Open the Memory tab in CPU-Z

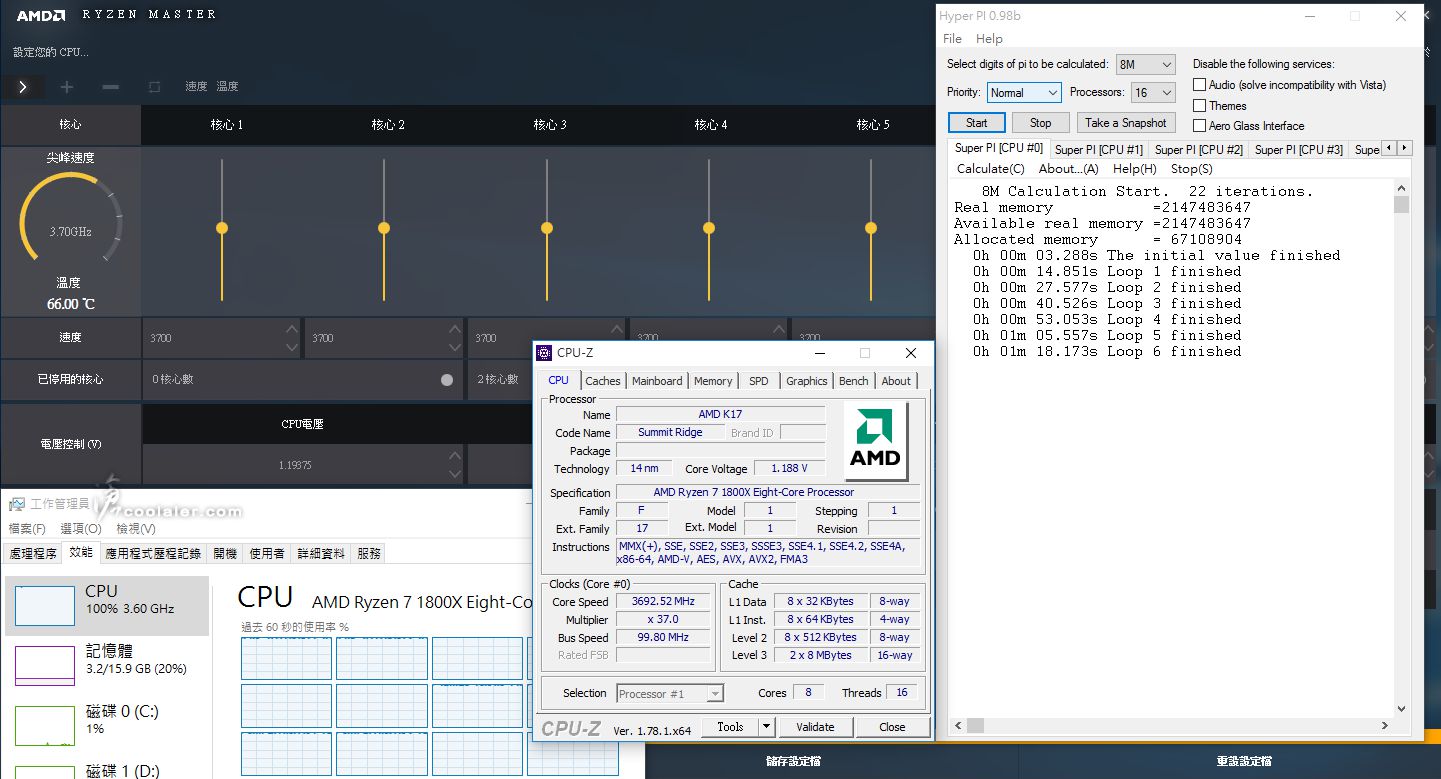713,381
